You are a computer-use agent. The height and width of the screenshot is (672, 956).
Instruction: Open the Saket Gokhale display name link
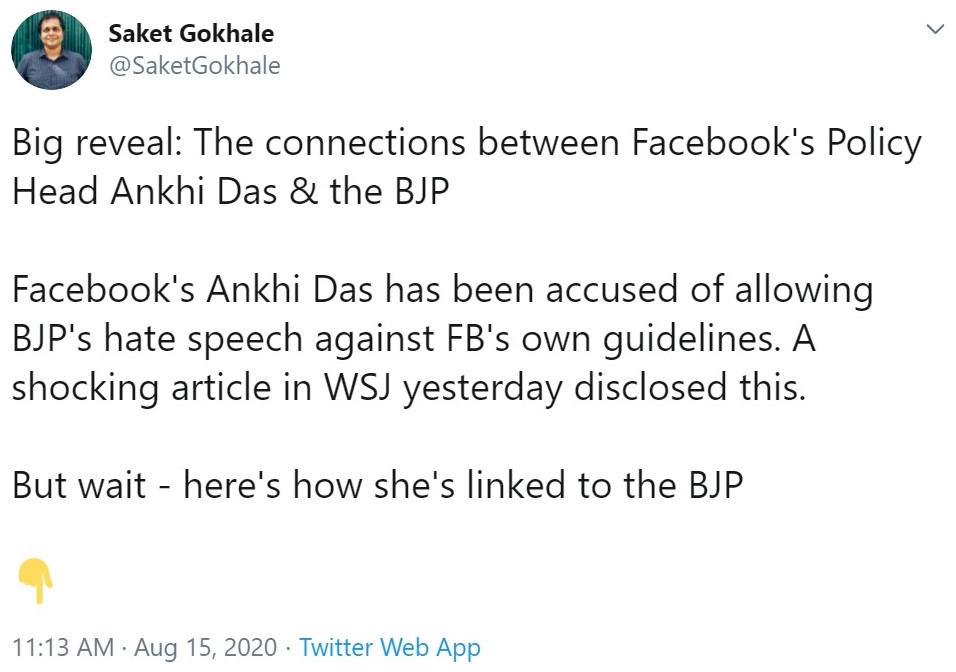[x=190, y=33]
